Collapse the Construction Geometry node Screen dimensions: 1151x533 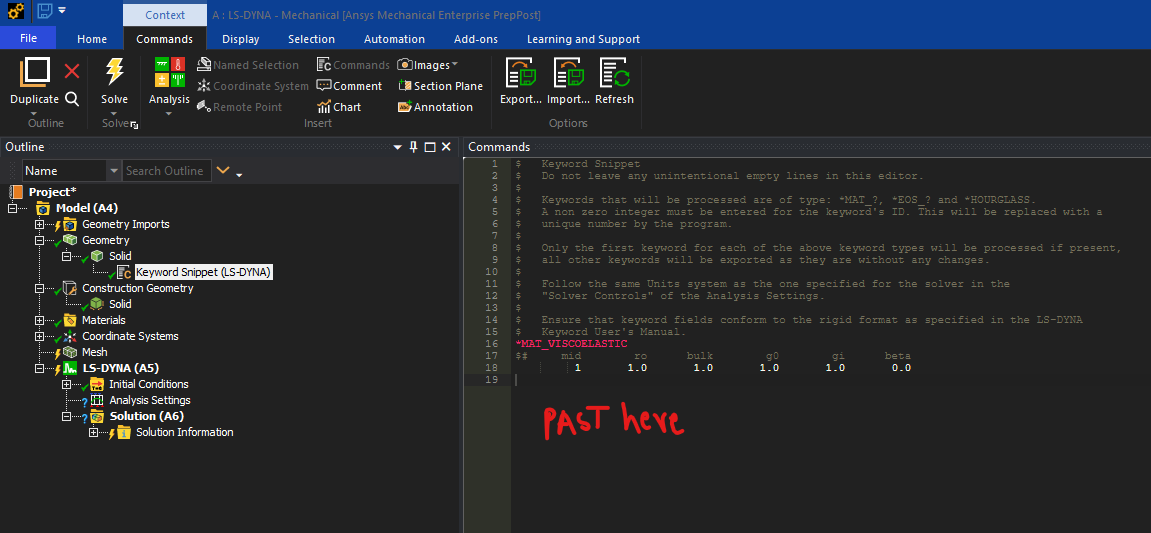tap(40, 288)
